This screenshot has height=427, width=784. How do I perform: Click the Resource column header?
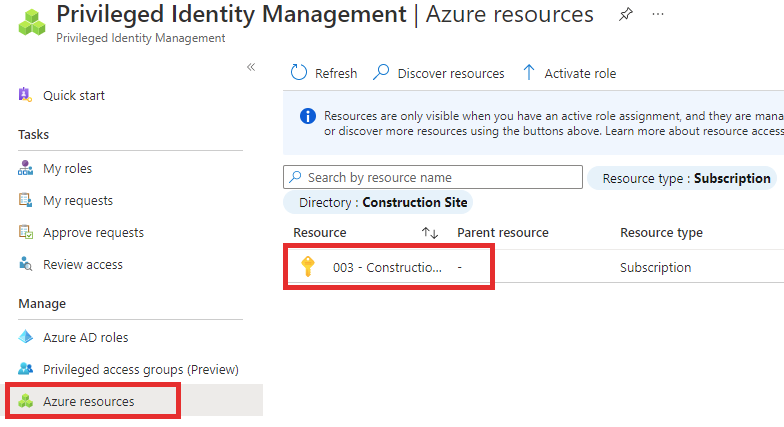point(320,232)
